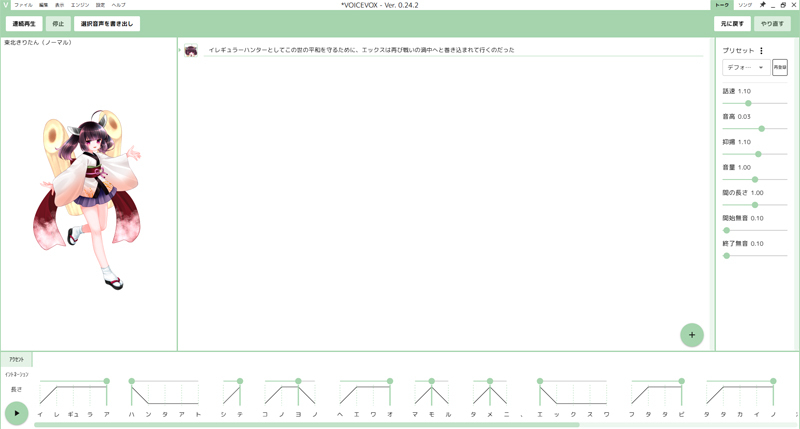Click the horizontal scrollbar under accent phrases
Image resolution: width=800 pixels, height=429 pixels.
click(307, 424)
